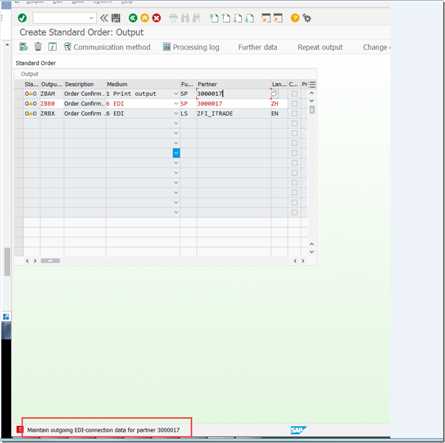Click the Find binoculars icon

[185, 18]
